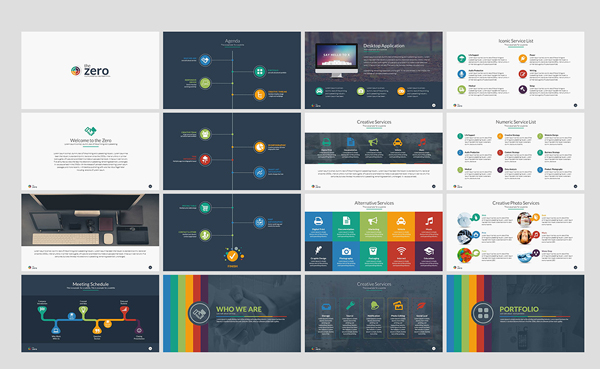
Task: Open the desk workspace photo slide
Action: click(x=90, y=232)
